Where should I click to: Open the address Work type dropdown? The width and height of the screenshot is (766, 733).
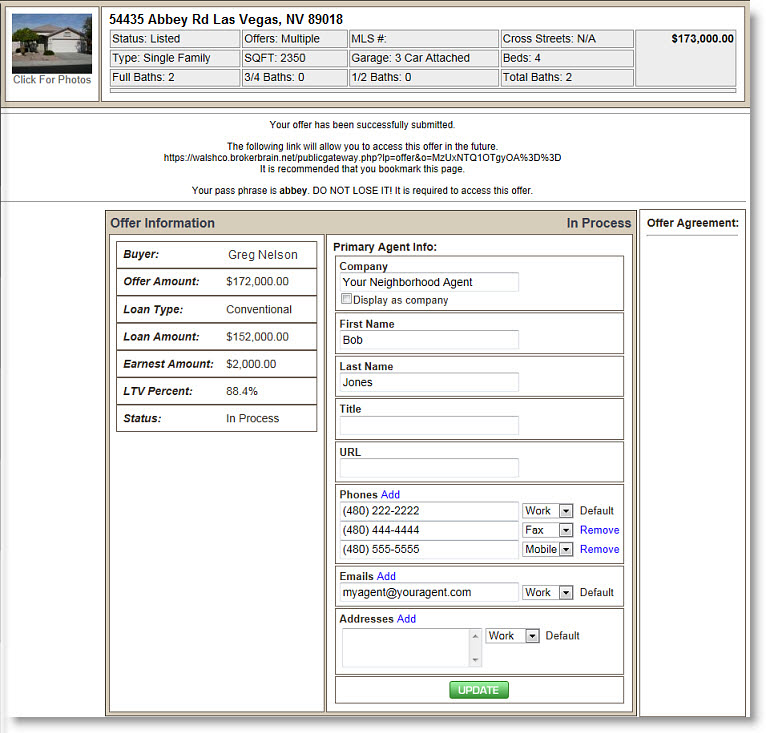[x=512, y=636]
